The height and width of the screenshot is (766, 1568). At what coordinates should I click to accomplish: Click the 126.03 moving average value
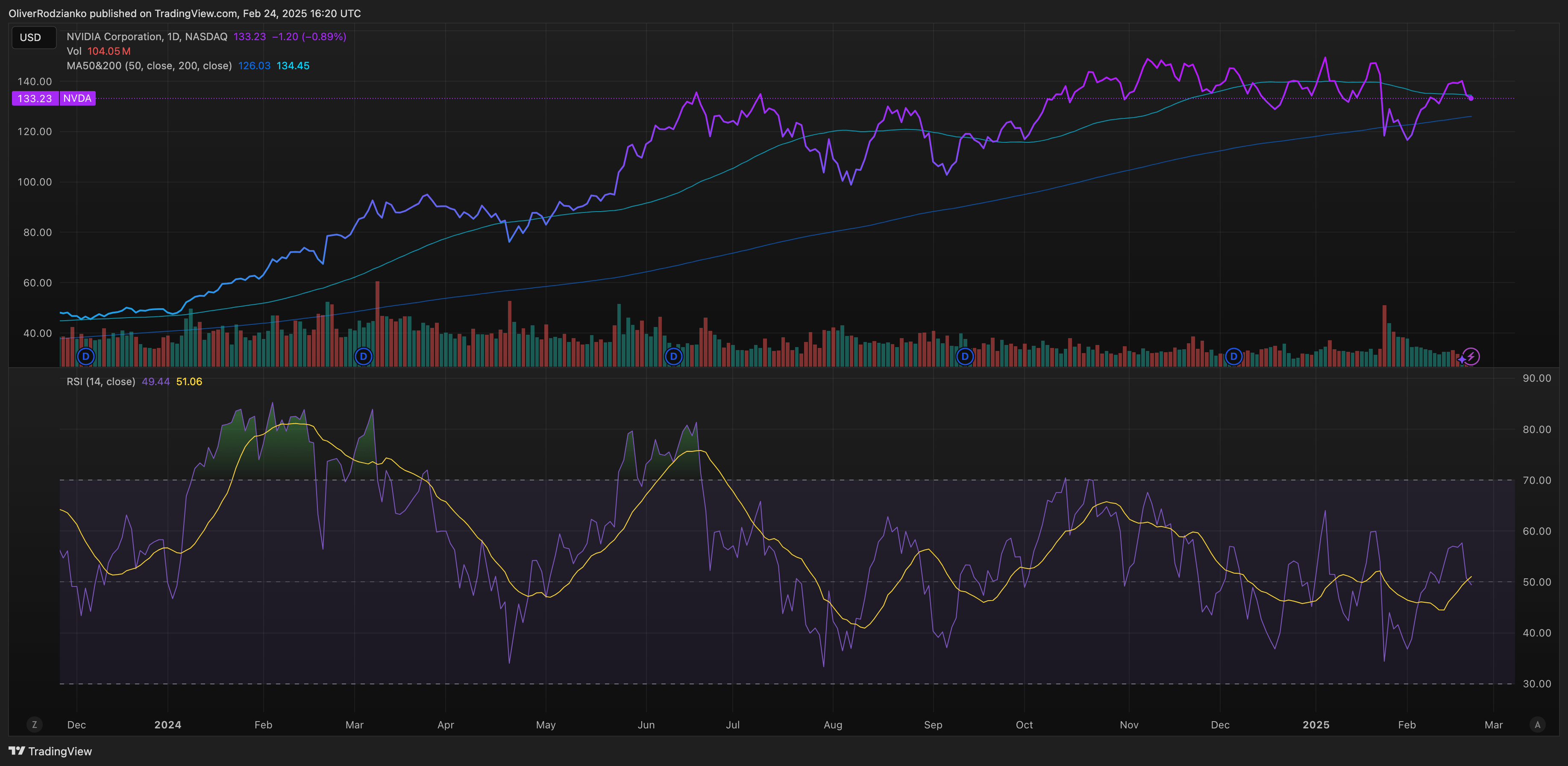255,66
